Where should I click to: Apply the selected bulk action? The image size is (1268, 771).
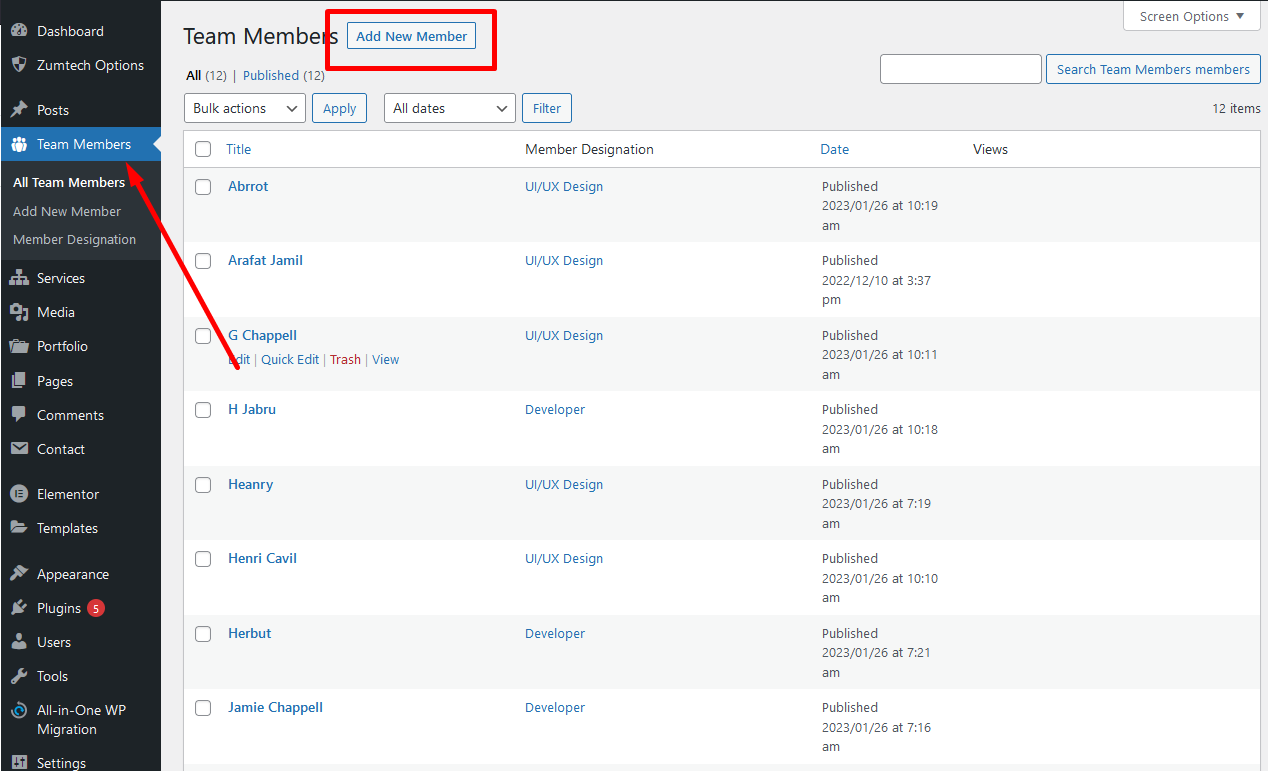340,108
